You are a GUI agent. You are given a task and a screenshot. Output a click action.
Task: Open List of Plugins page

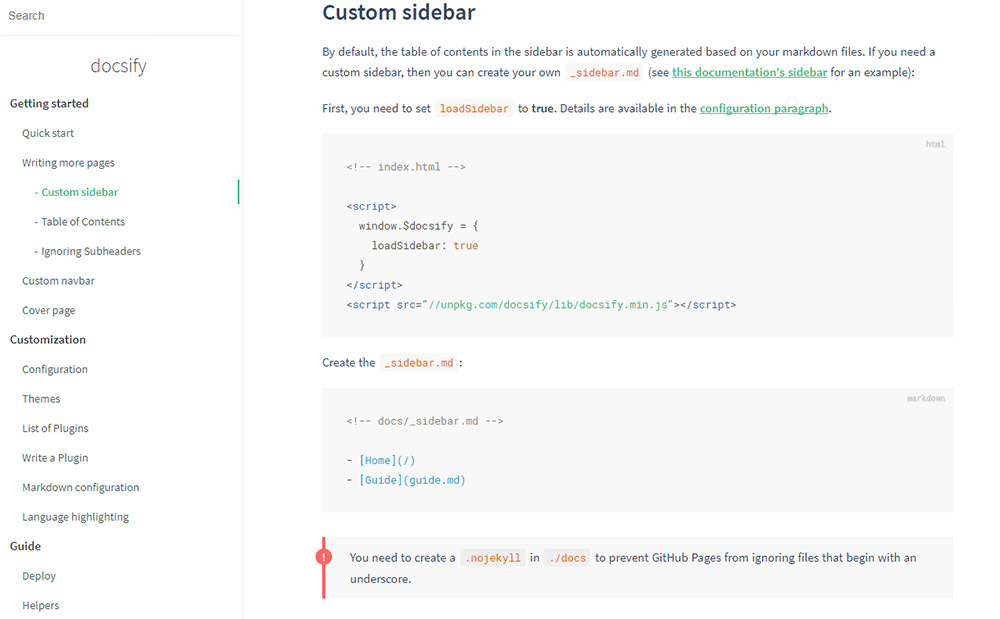point(55,428)
